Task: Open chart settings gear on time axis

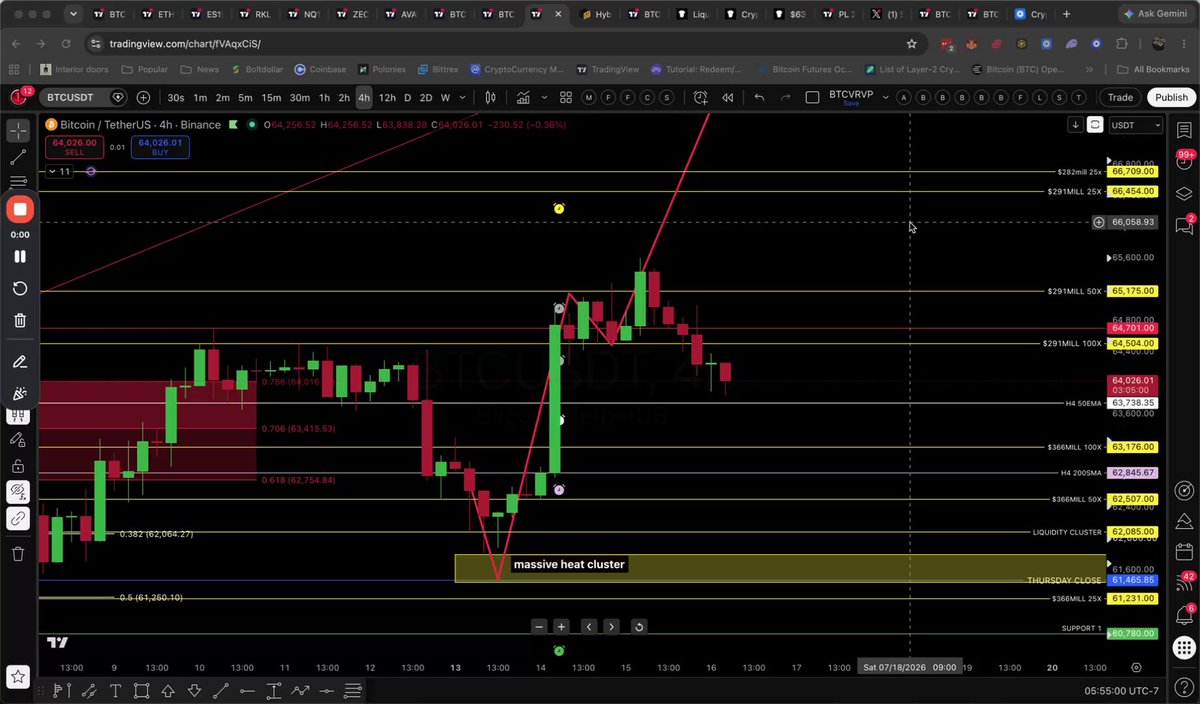Action: pyautogui.click(x=1136, y=667)
